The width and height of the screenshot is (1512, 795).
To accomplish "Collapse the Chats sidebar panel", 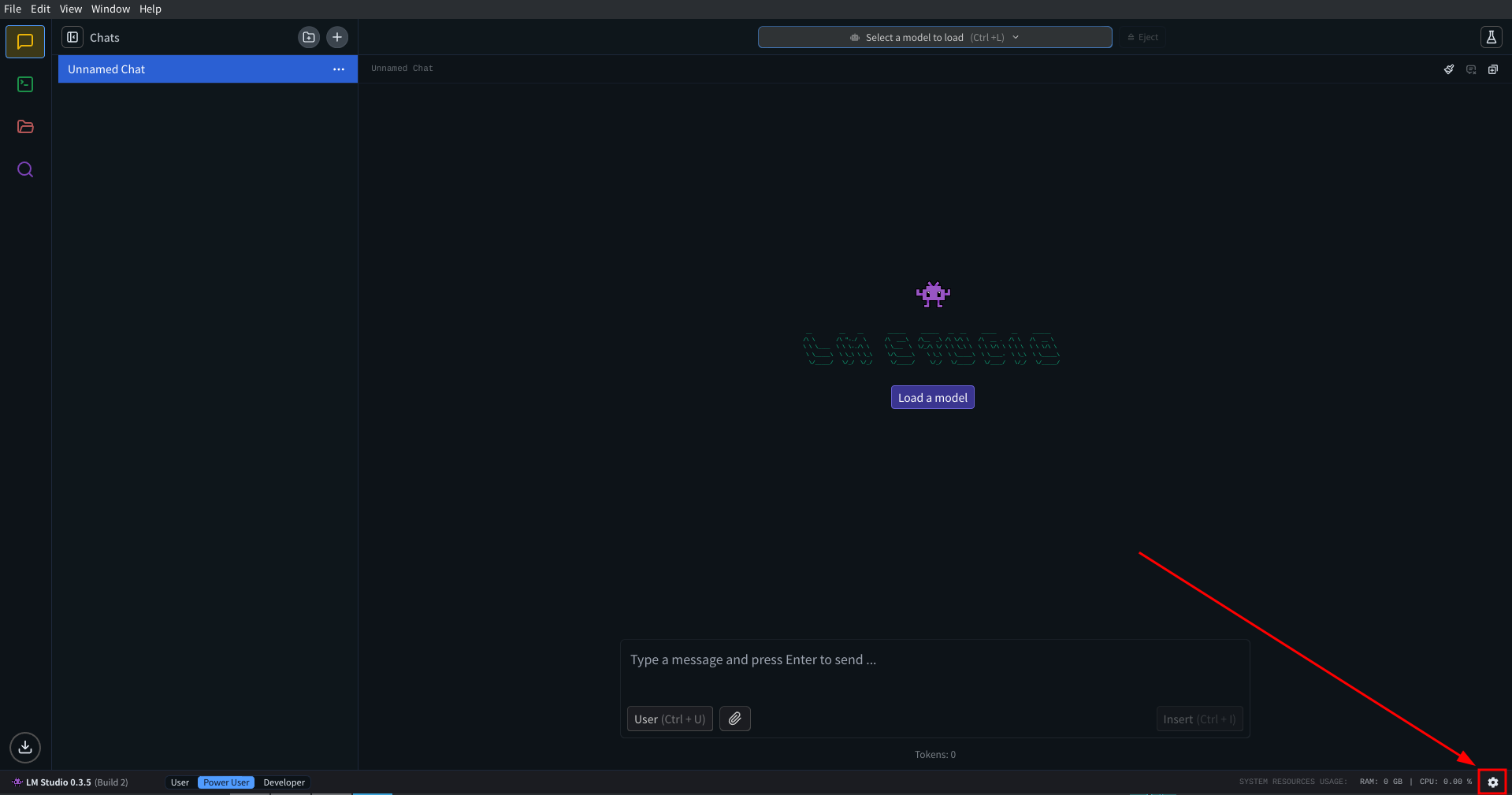I will [x=72, y=37].
